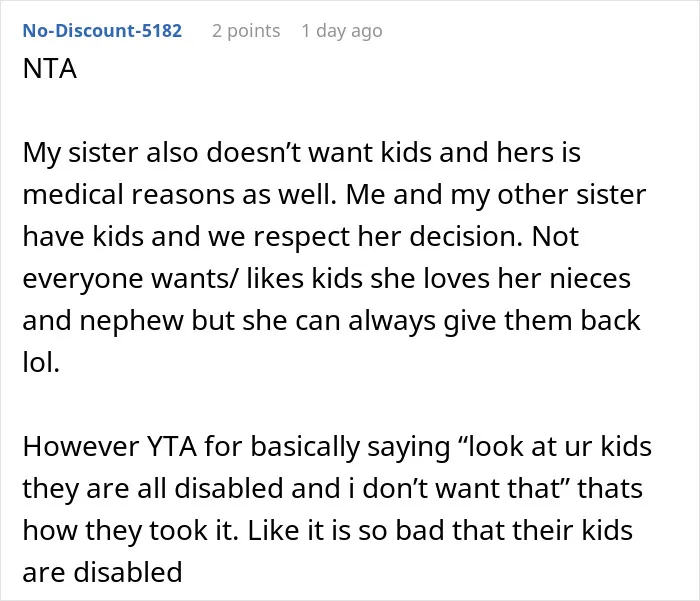Click the line starting "and nephew but she"
This screenshot has height=601, width=700.
[331, 321]
